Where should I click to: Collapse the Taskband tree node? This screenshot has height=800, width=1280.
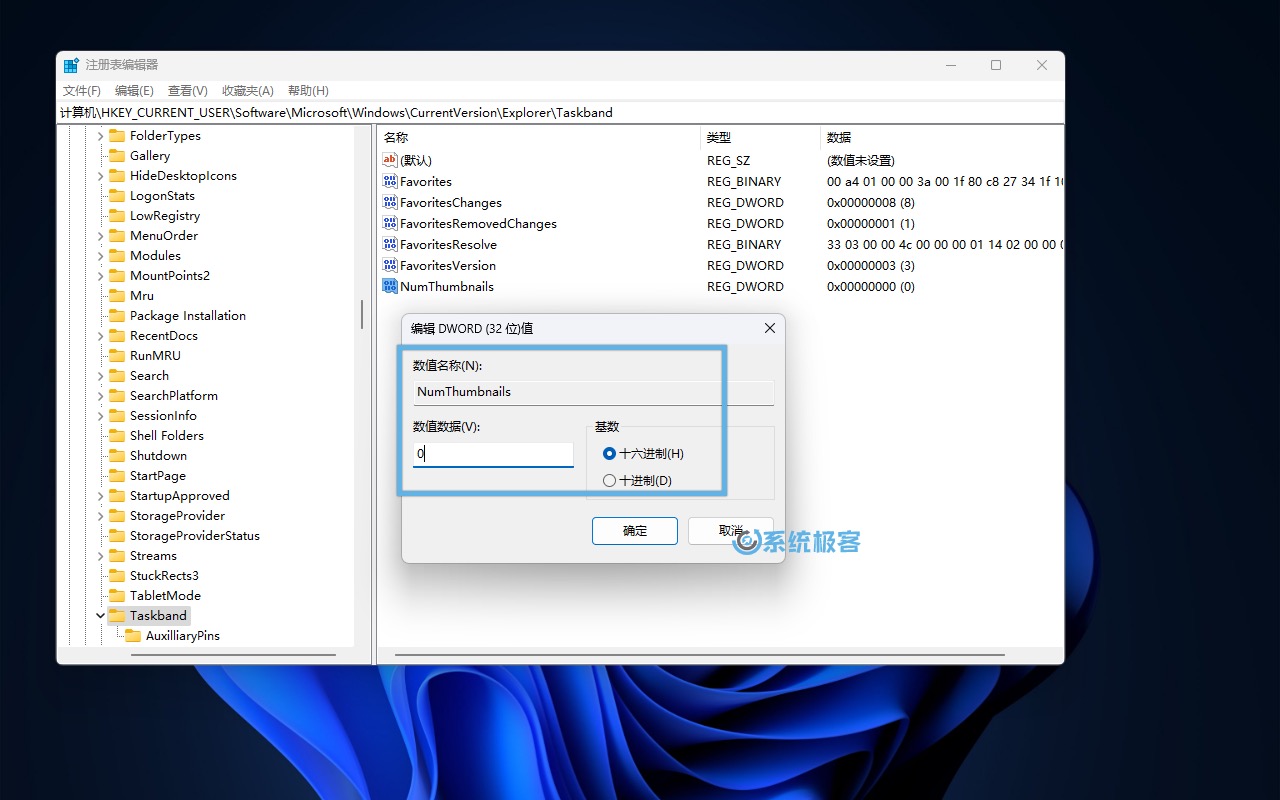[x=100, y=616]
